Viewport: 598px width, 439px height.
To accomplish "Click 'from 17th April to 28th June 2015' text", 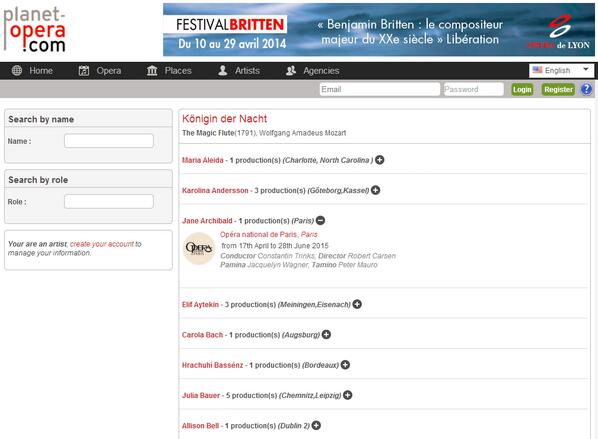I will pos(275,246).
